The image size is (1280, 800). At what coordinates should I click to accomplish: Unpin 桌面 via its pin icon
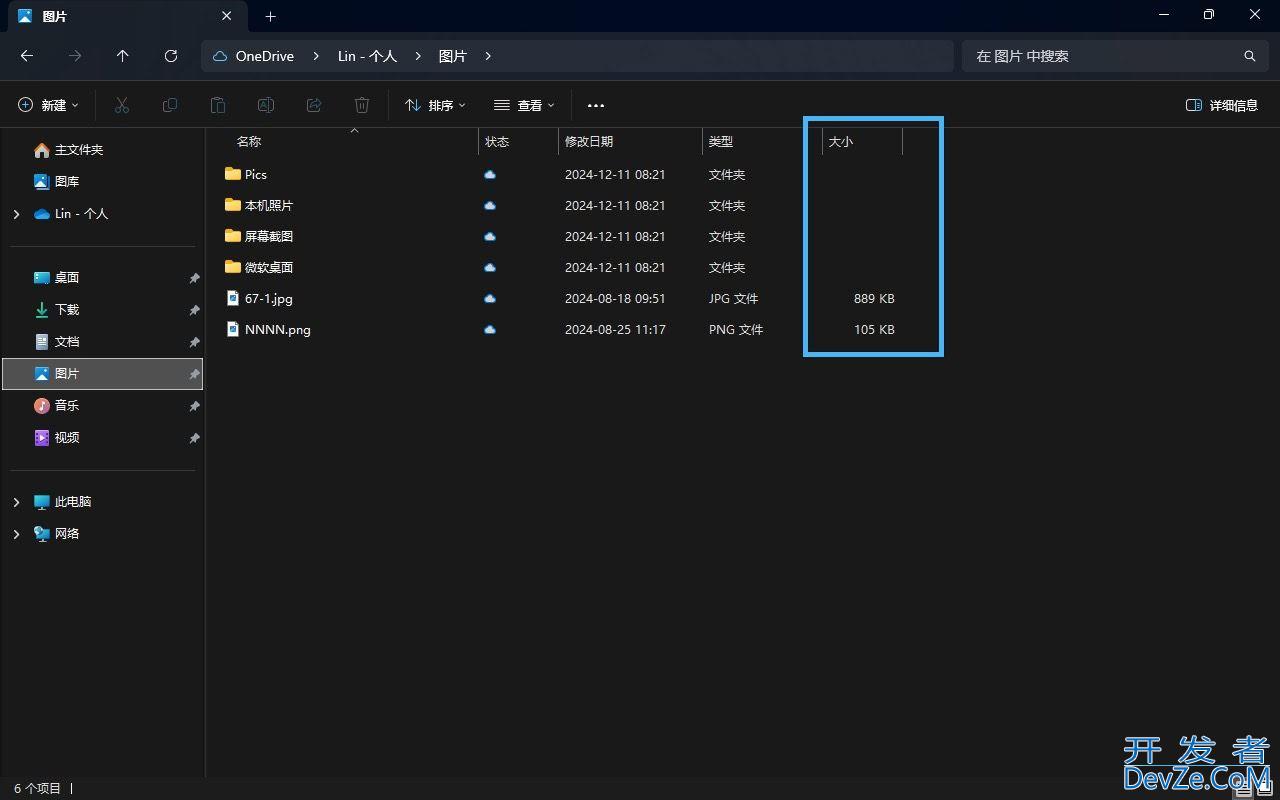(194, 278)
